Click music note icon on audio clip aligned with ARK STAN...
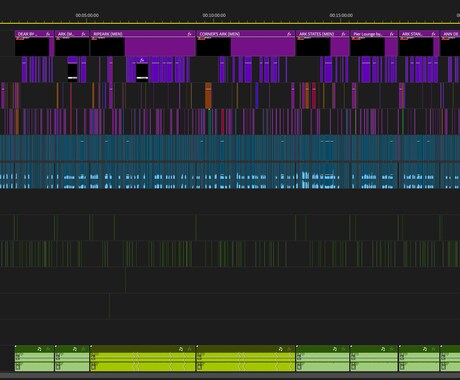460x380 pixels. click(425, 349)
